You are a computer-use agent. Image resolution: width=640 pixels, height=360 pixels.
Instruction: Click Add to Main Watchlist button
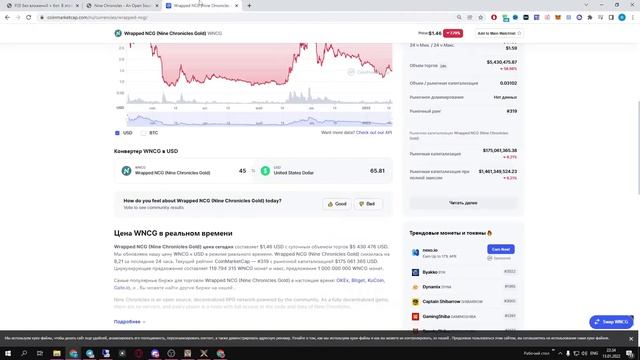coord(499,33)
